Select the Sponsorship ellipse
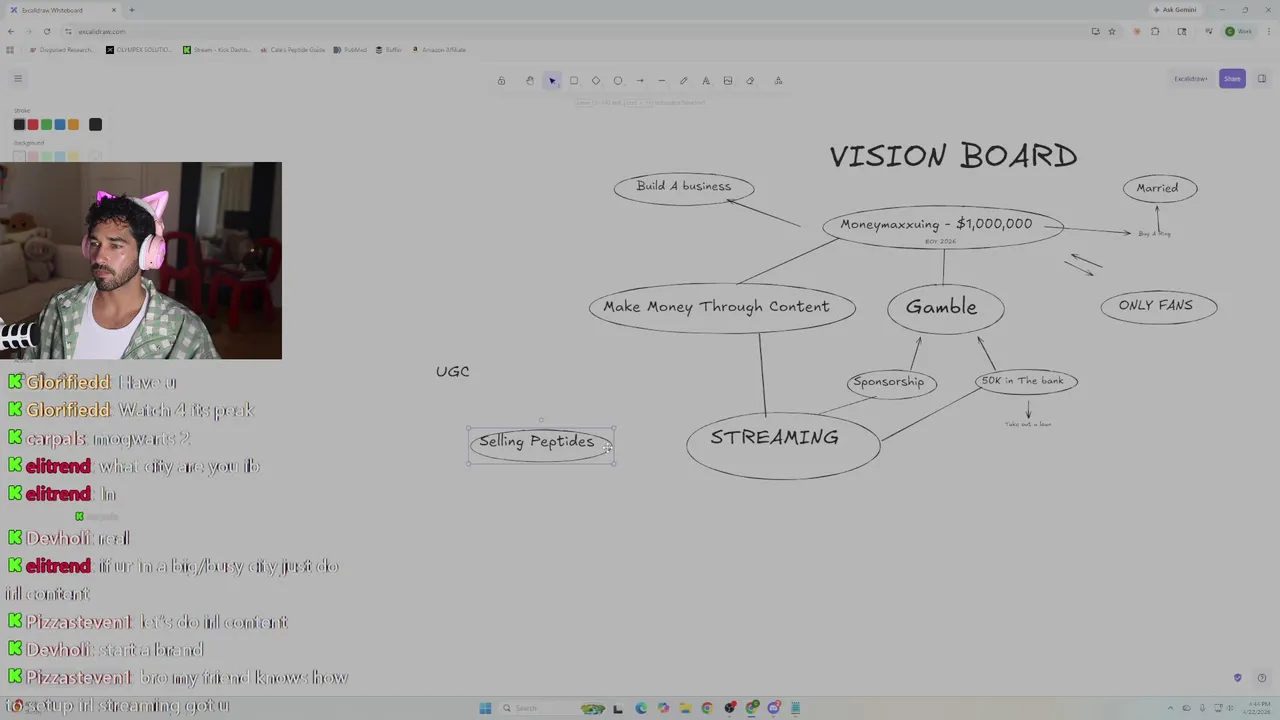This screenshot has width=1280, height=720. [892, 382]
